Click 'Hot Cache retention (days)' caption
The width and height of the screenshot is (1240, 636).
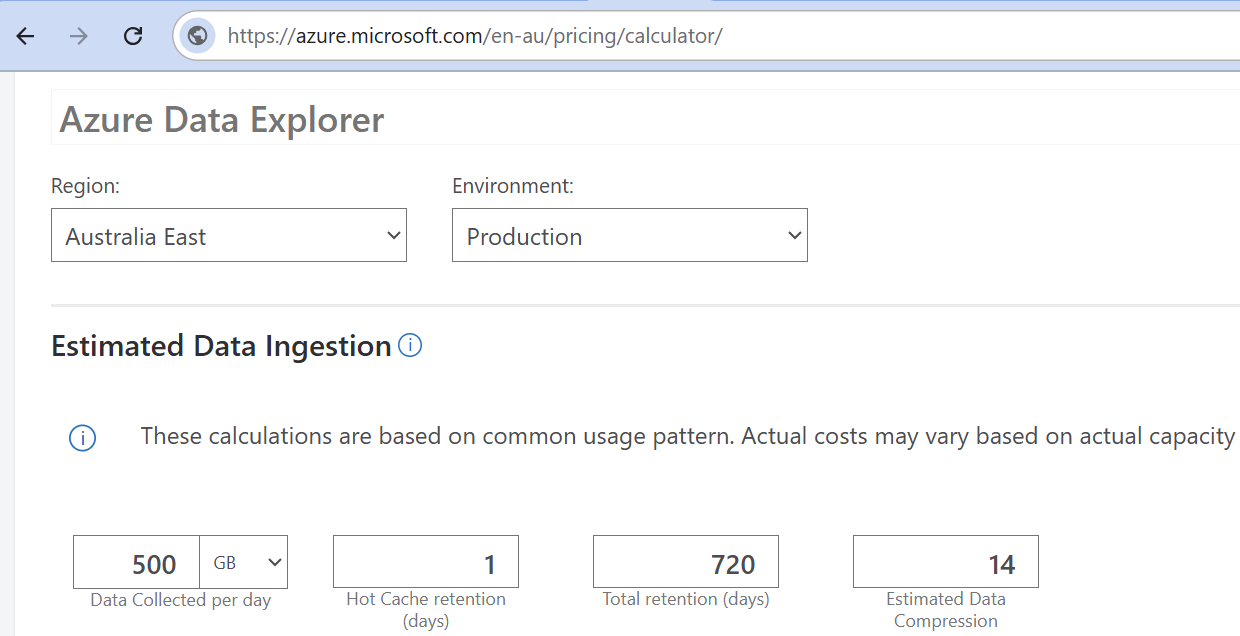[426, 610]
